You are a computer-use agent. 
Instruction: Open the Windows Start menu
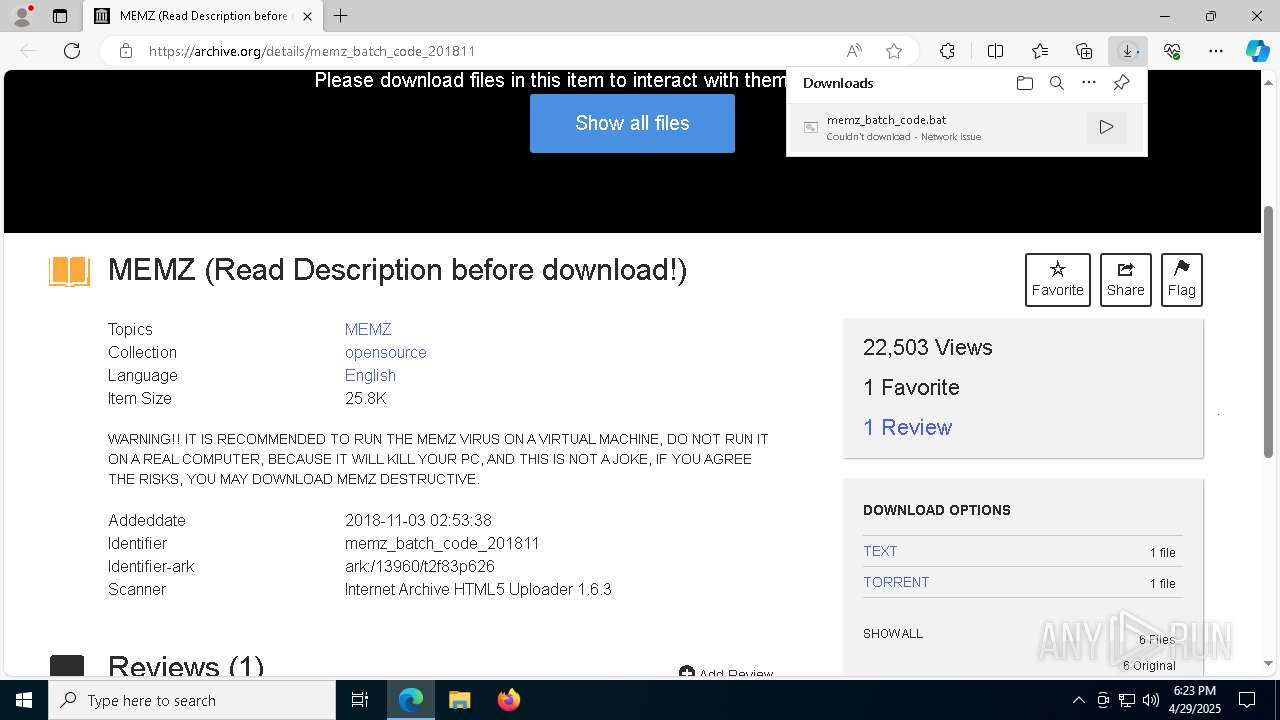[x=24, y=700]
